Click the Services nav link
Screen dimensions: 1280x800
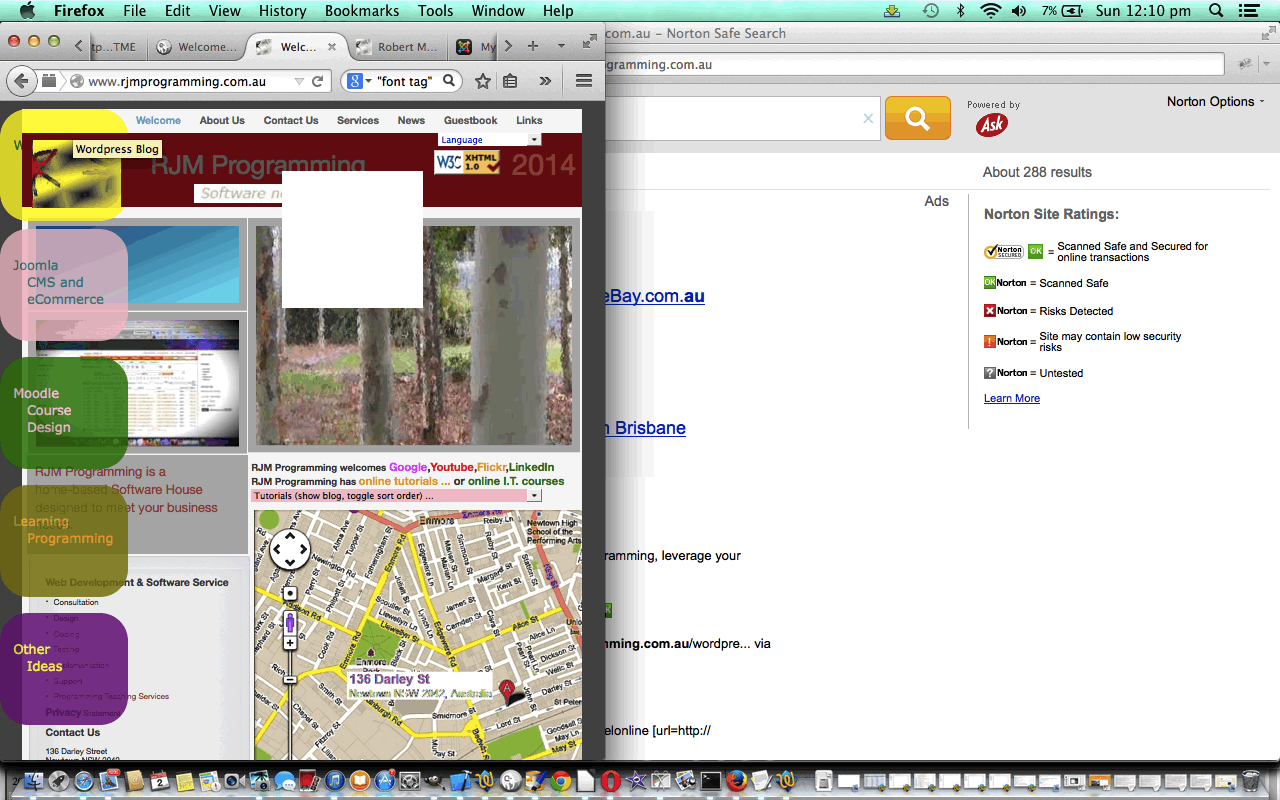[358, 120]
